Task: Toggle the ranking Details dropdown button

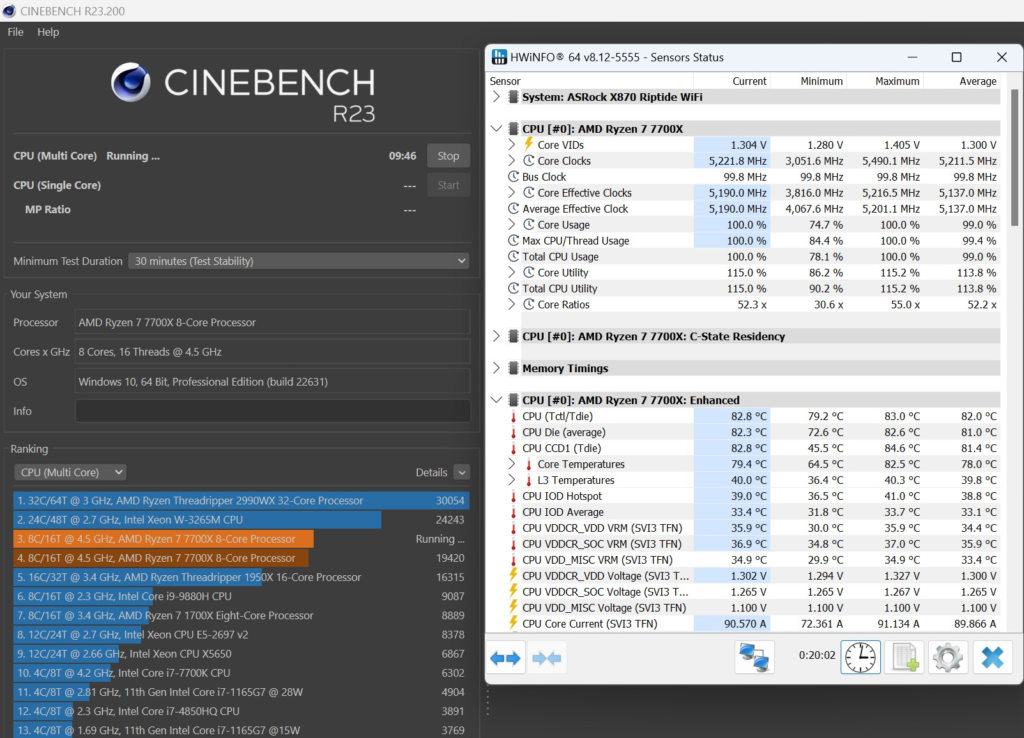Action: pos(461,472)
